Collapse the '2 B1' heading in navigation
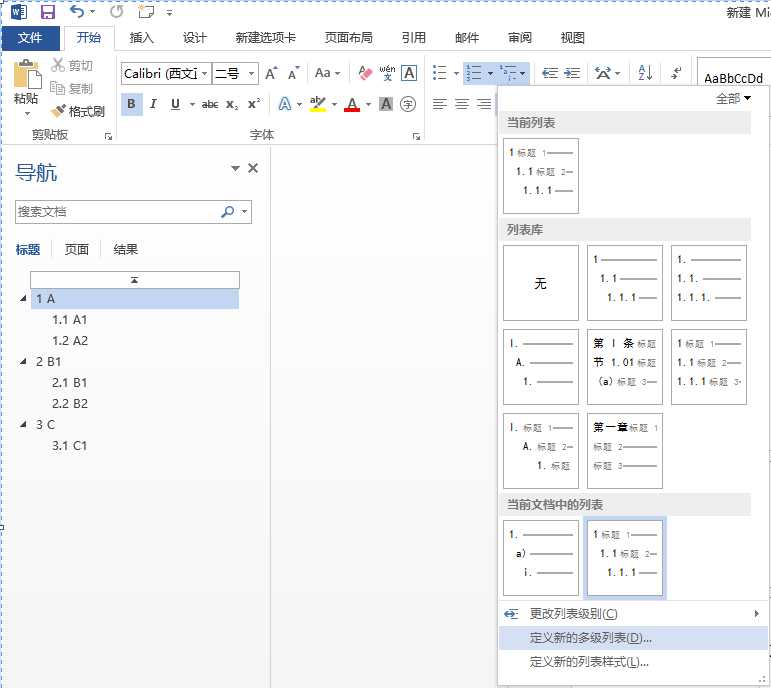 23,361
